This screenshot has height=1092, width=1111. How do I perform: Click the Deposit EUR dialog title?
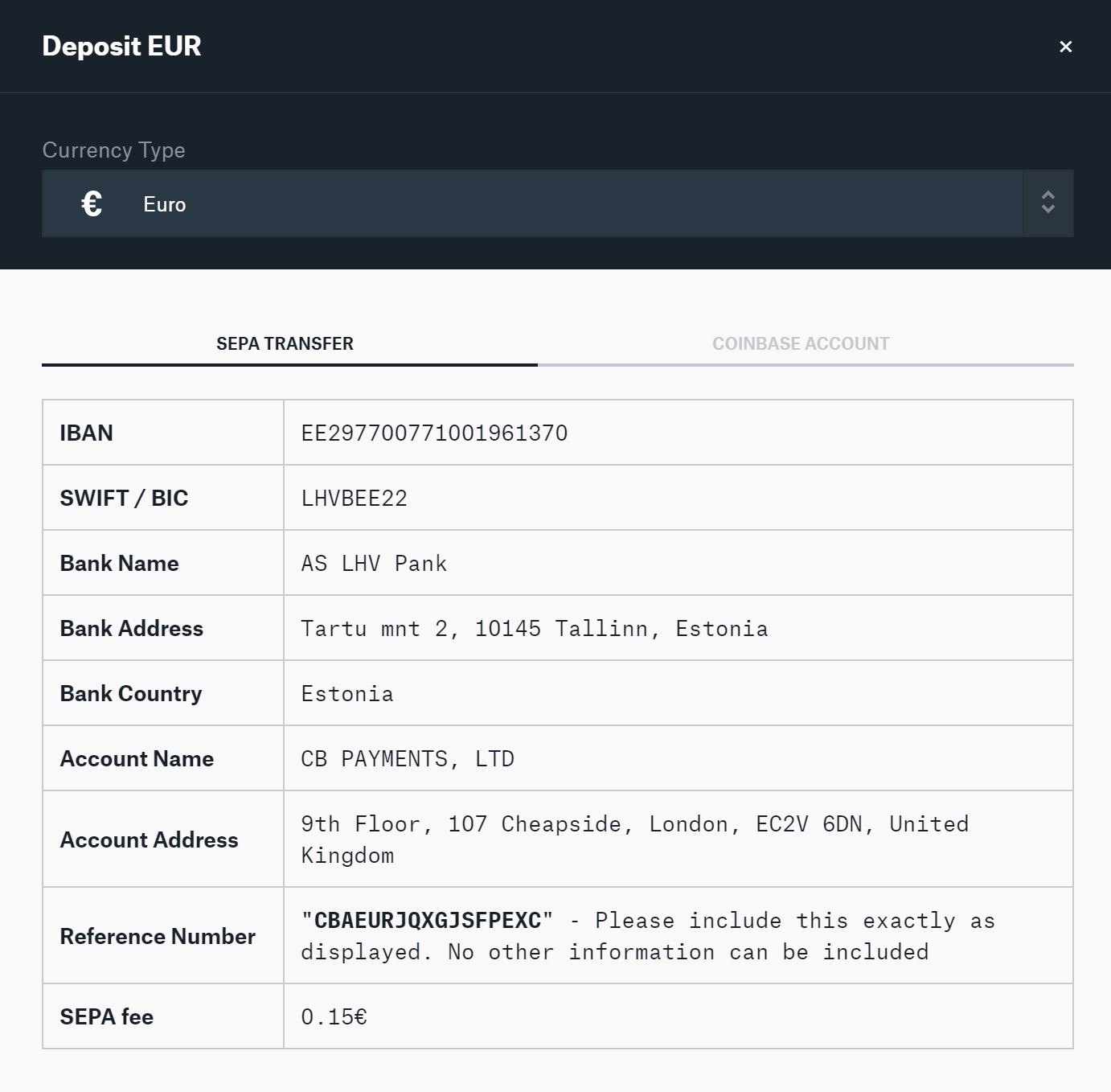pyautogui.click(x=121, y=47)
